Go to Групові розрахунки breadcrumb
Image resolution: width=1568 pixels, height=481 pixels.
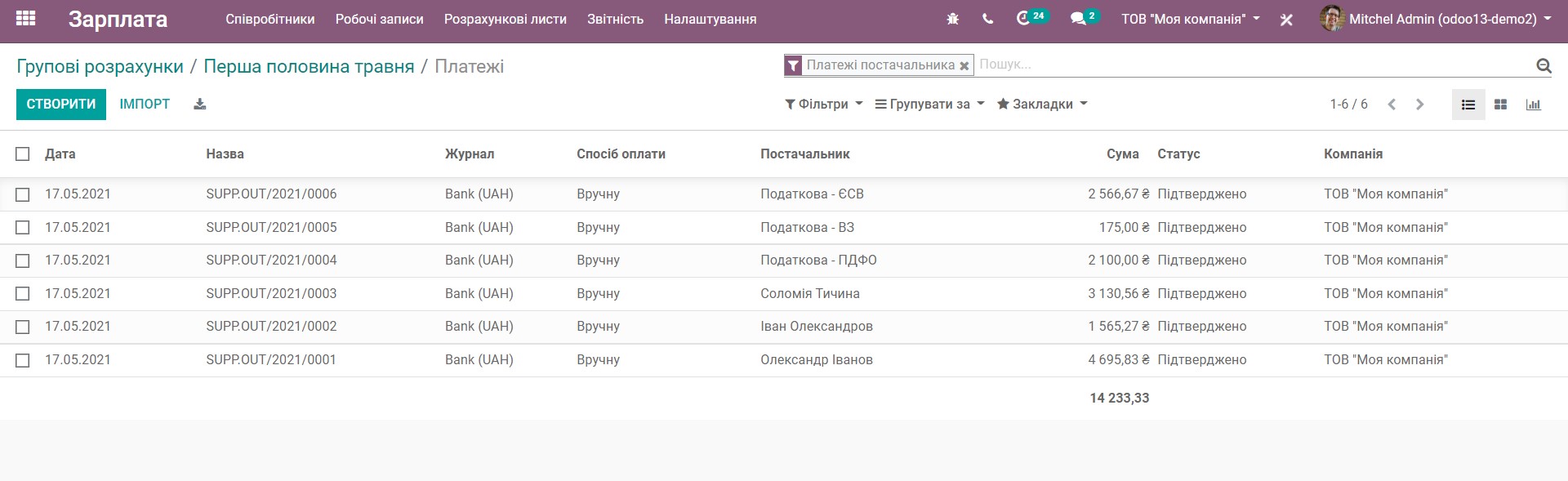tap(100, 66)
